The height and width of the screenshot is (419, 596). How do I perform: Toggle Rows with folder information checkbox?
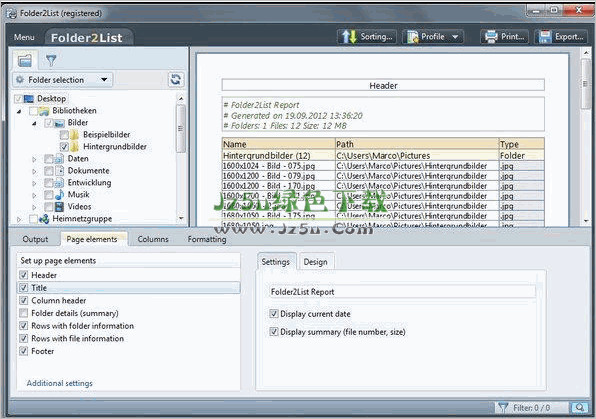[24, 326]
